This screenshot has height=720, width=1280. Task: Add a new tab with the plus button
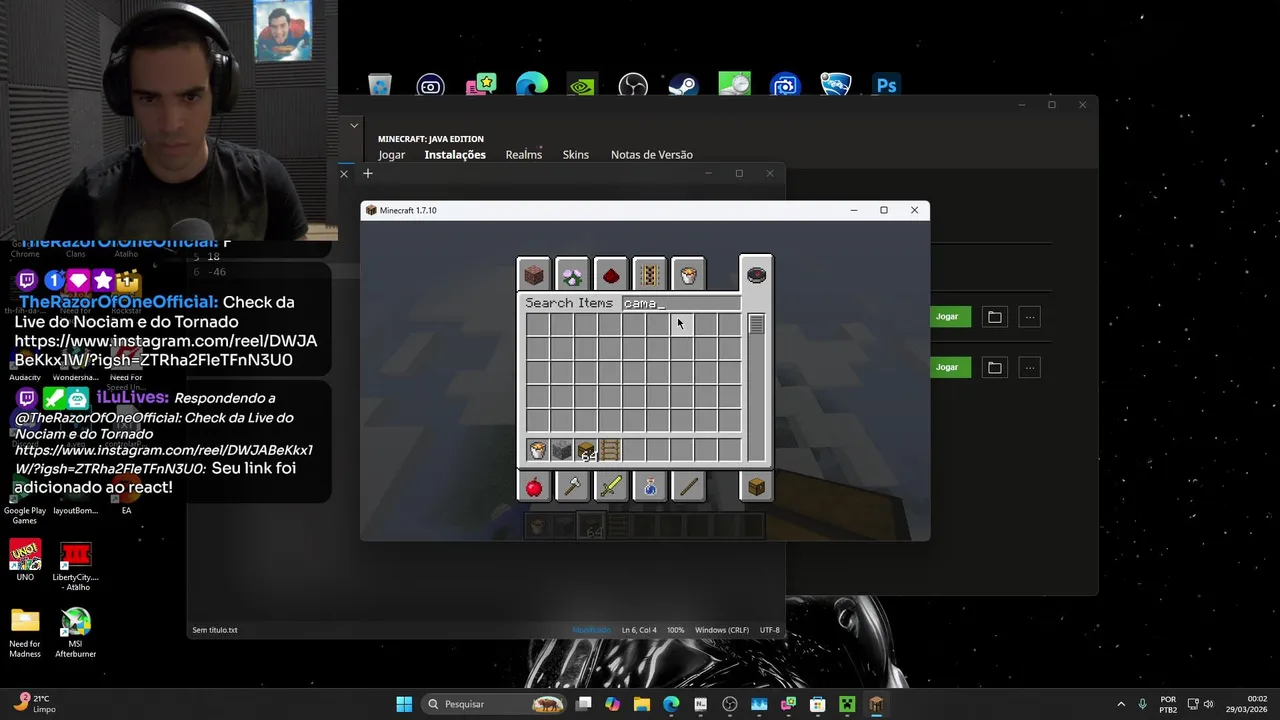(x=367, y=174)
